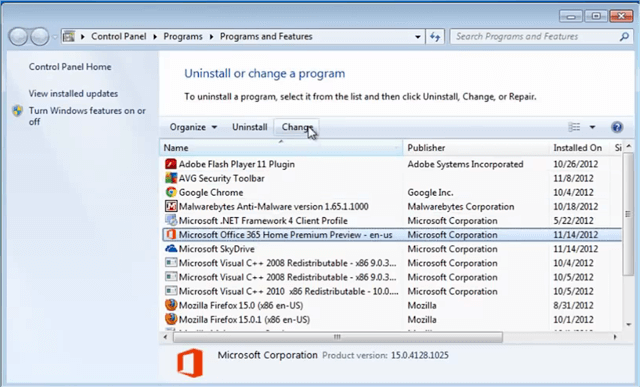The height and width of the screenshot is (387, 640).
Task: Click the vertical scrollbar thumb
Action: coord(628,214)
